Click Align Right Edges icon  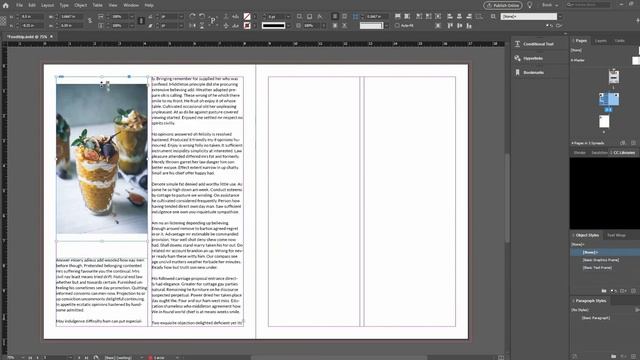coord(469,16)
